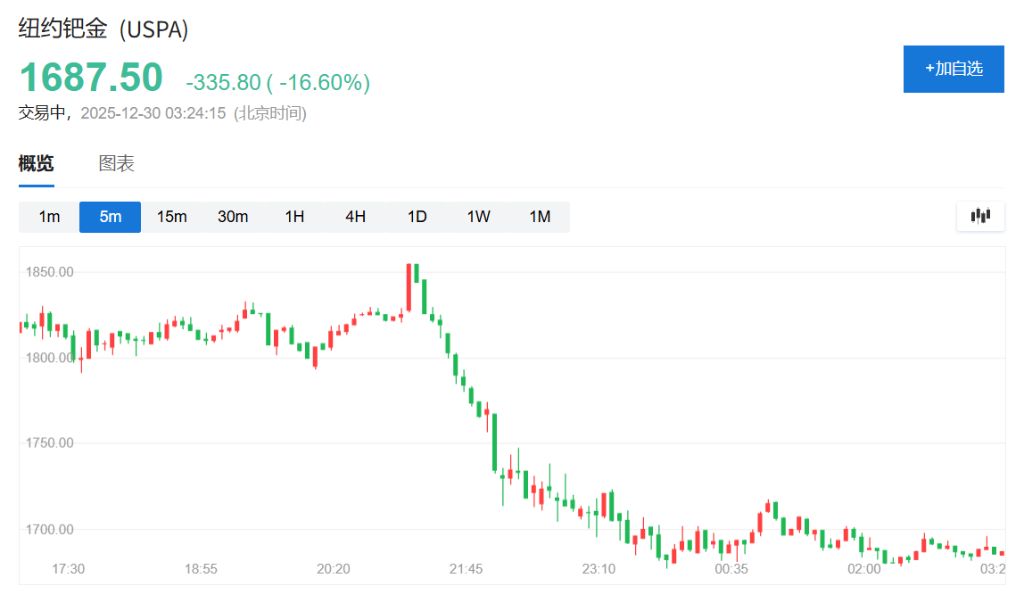The image size is (1024, 597).
Task: Switch chart to 30m interval
Action: (233, 217)
